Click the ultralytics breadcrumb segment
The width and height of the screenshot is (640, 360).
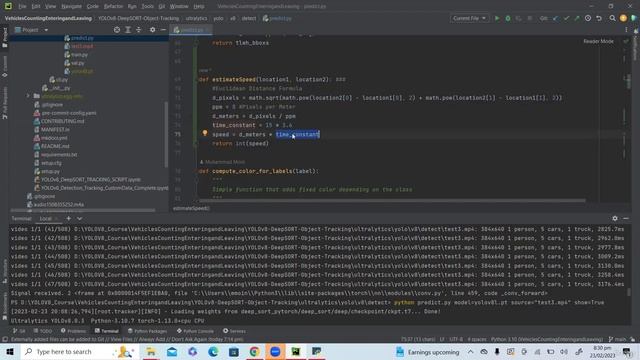pyautogui.click(x=196, y=18)
